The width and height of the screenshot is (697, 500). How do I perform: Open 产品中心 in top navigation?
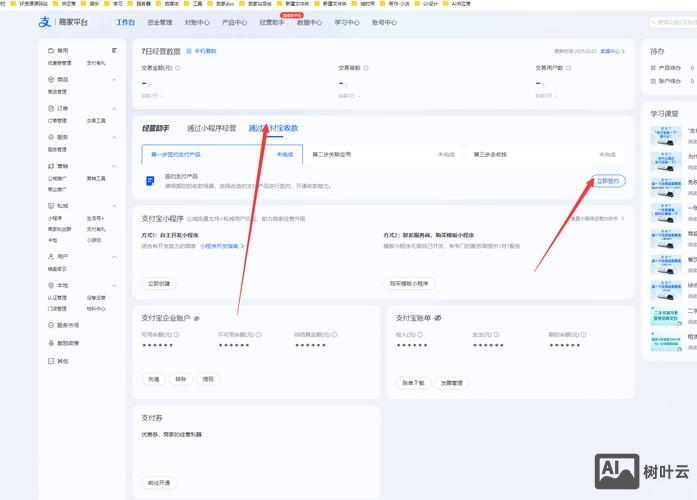(x=234, y=22)
